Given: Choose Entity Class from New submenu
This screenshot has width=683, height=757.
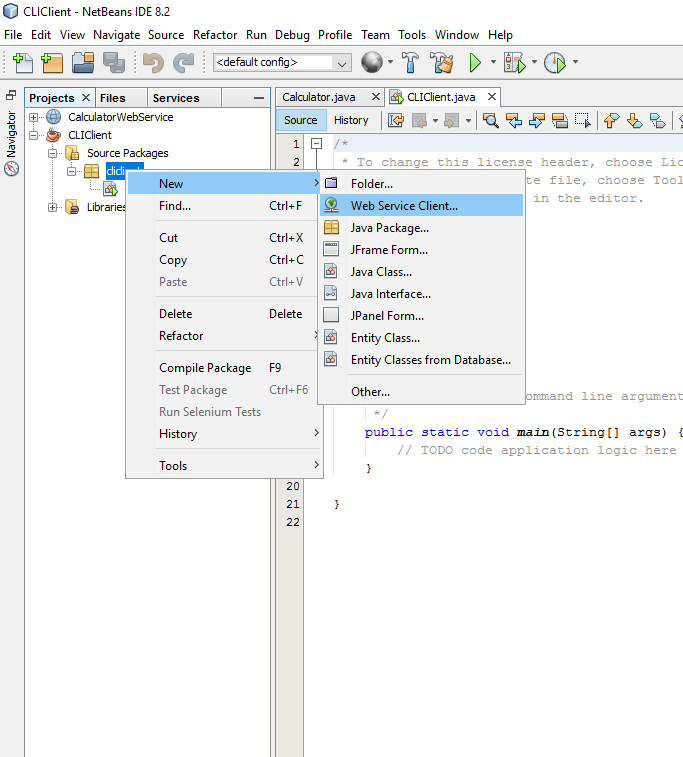Looking at the screenshot, I should [x=421, y=337].
